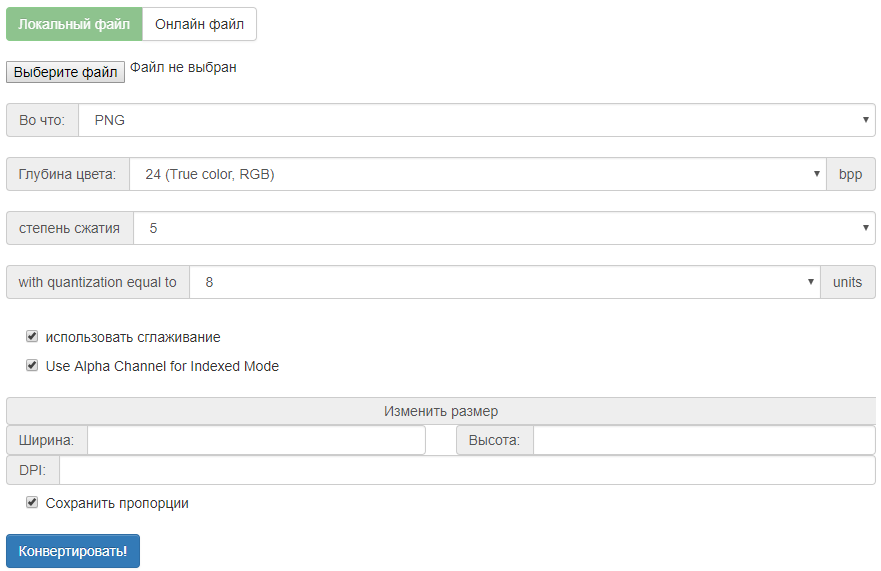
Task: Click the Глубина цвета label
Action: coord(68,174)
